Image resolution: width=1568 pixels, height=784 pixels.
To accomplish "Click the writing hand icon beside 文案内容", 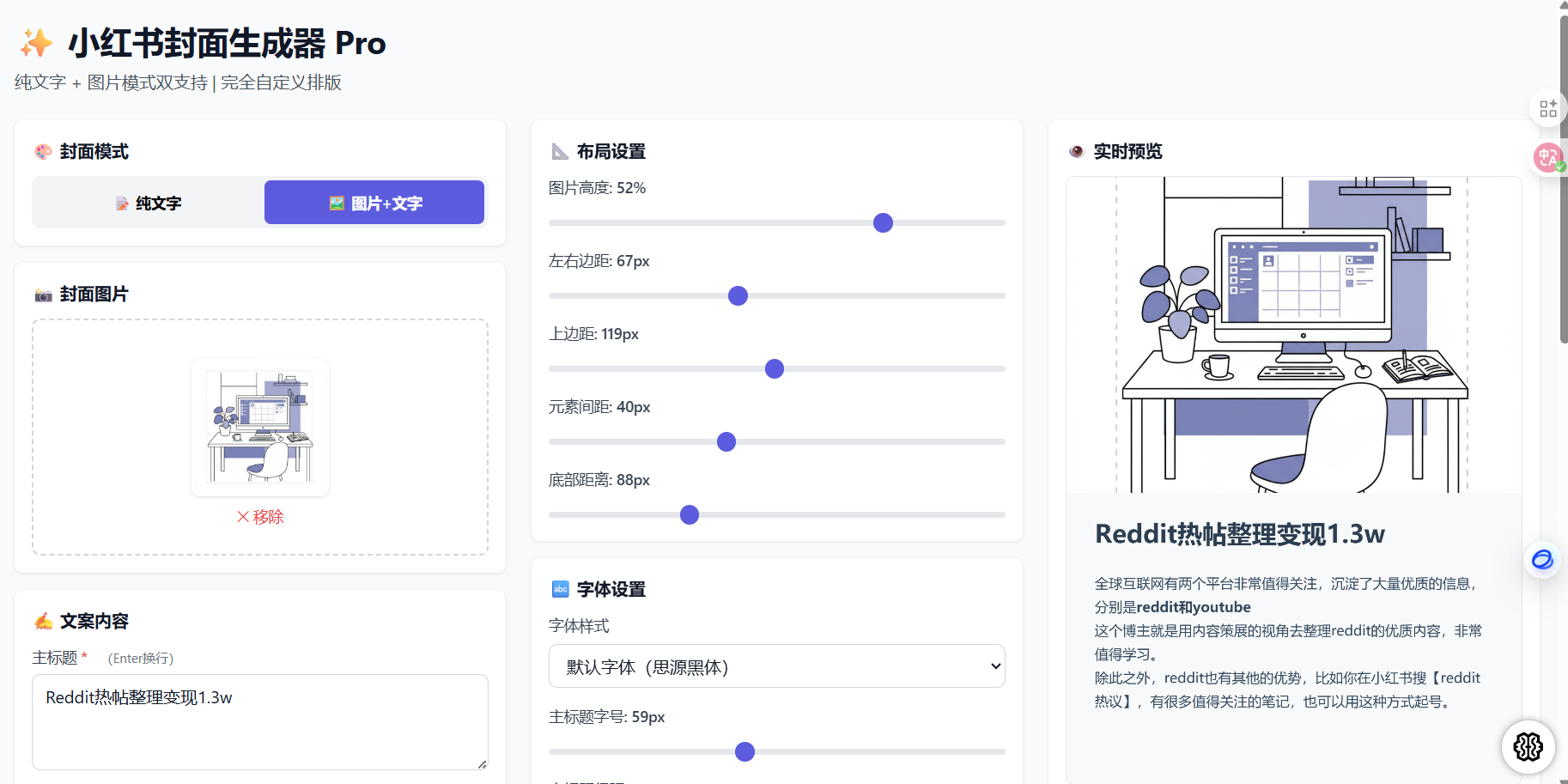I will [43, 621].
